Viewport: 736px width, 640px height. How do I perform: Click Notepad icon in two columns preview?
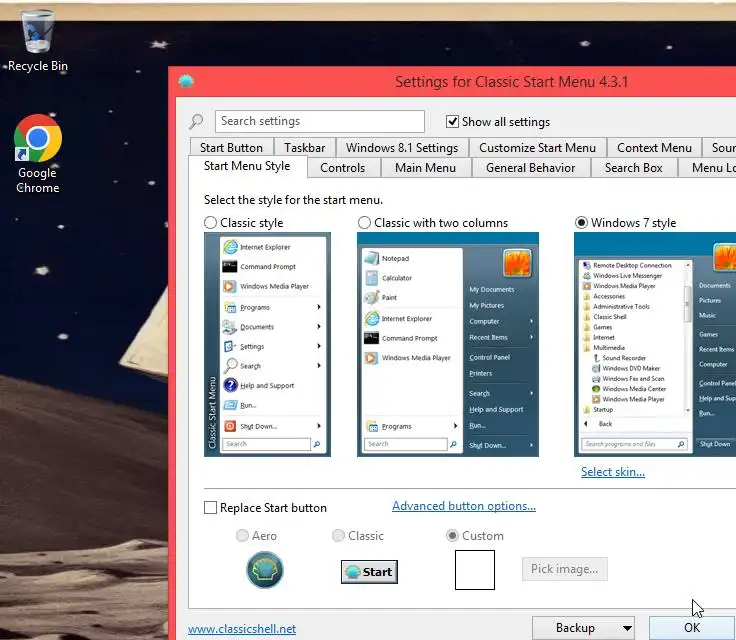[x=371, y=258]
